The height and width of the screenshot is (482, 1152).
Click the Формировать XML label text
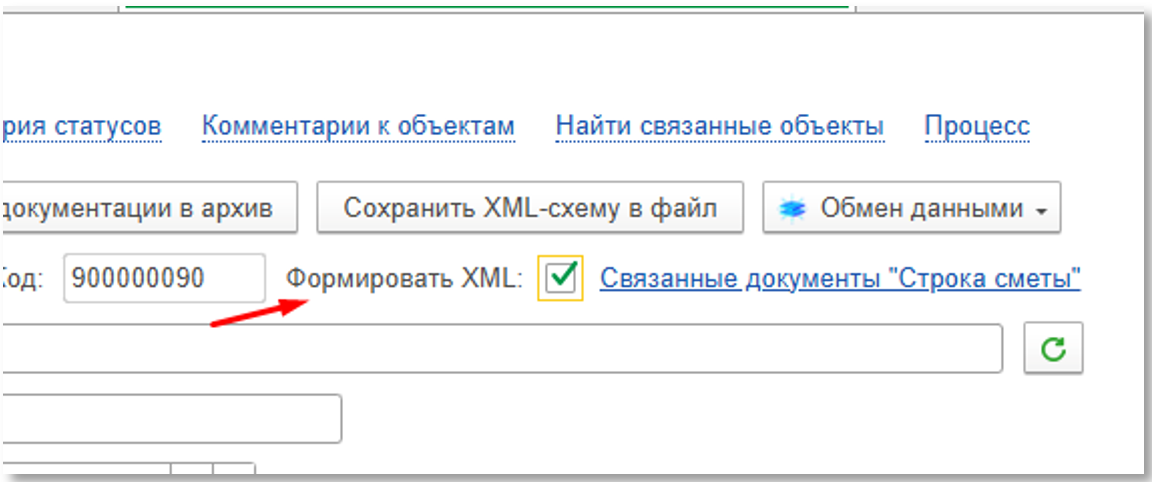tap(405, 278)
